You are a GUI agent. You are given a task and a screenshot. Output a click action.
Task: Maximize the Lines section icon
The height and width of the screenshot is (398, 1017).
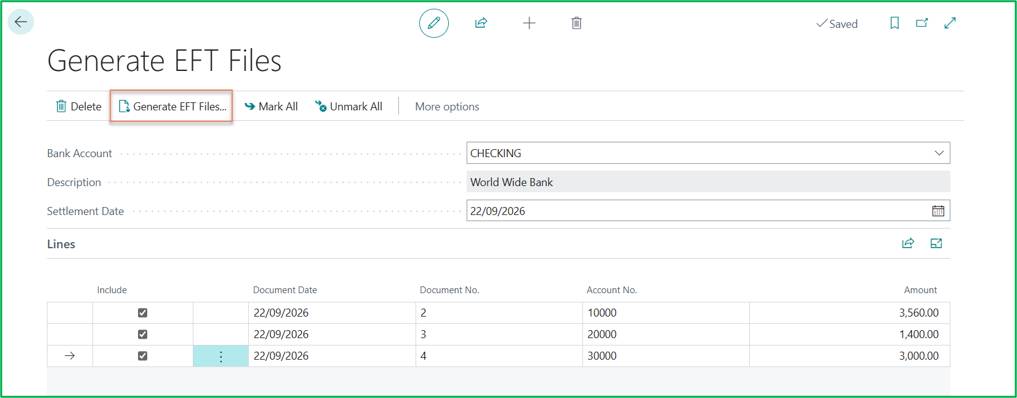coord(936,244)
